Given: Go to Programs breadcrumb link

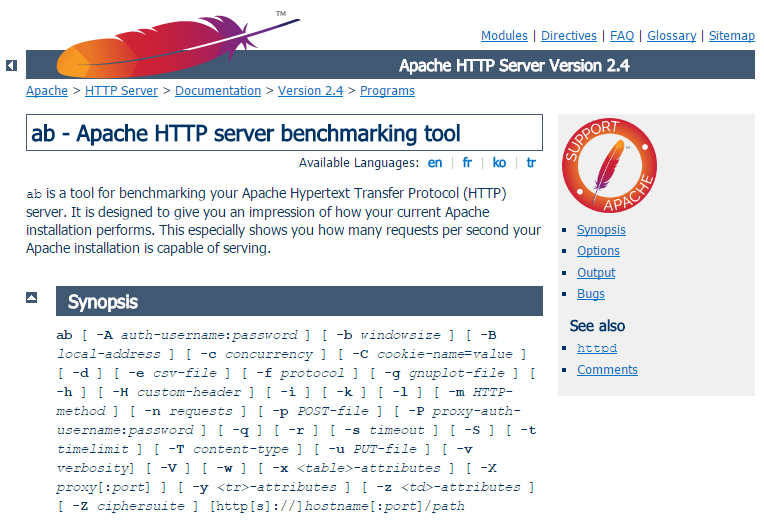Looking at the screenshot, I should [x=387, y=91].
